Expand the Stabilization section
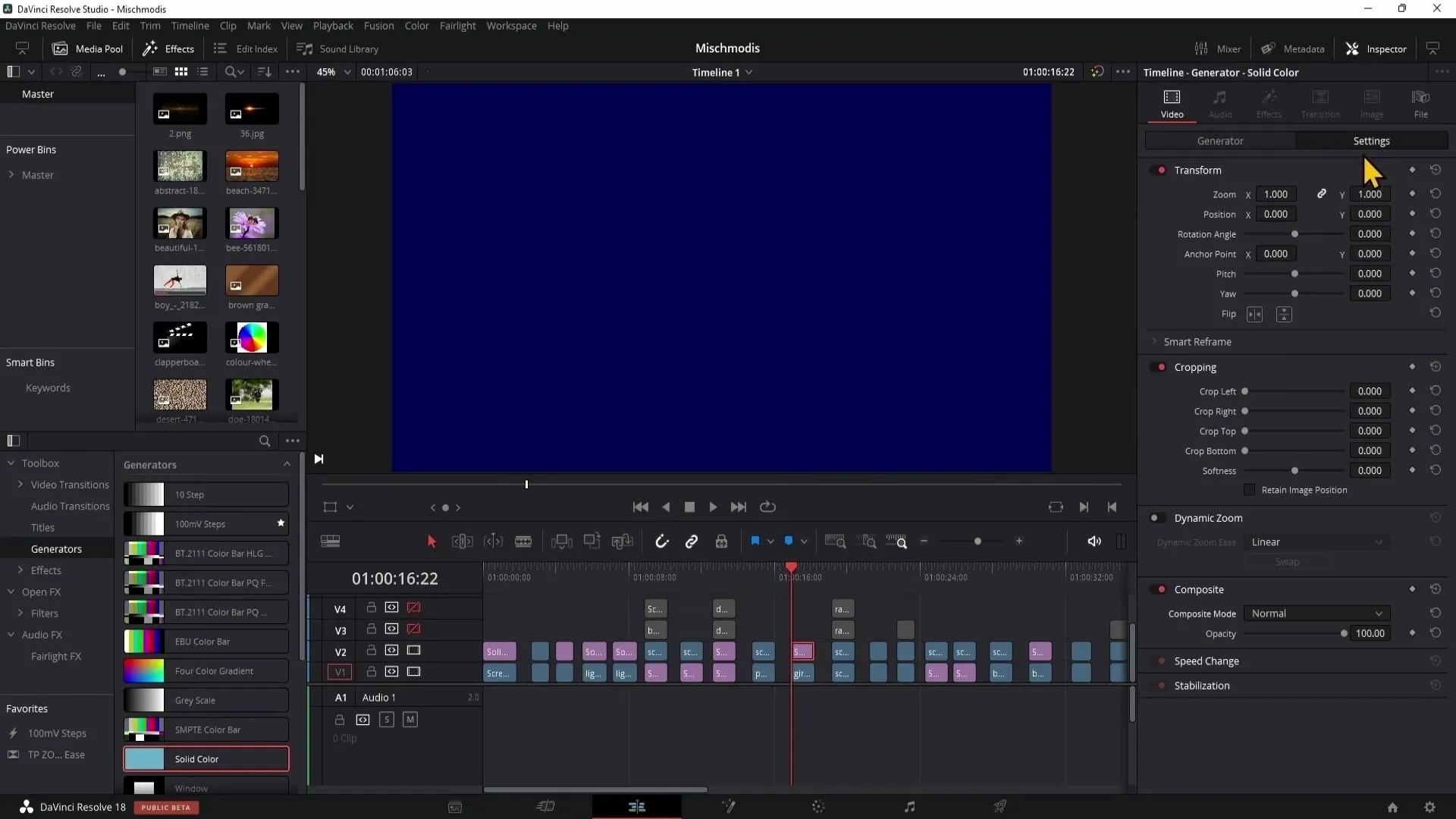This screenshot has width=1456, height=819. pyautogui.click(x=1201, y=685)
